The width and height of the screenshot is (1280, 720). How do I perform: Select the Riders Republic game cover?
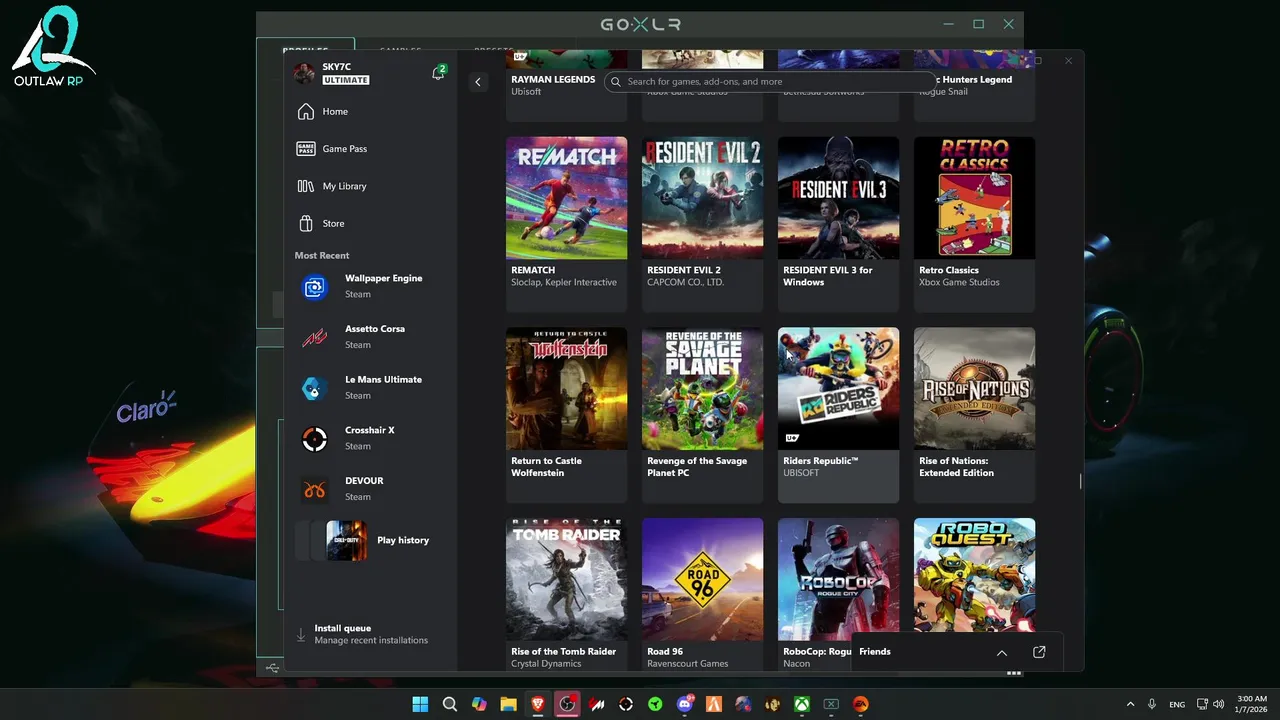pyautogui.click(x=839, y=389)
